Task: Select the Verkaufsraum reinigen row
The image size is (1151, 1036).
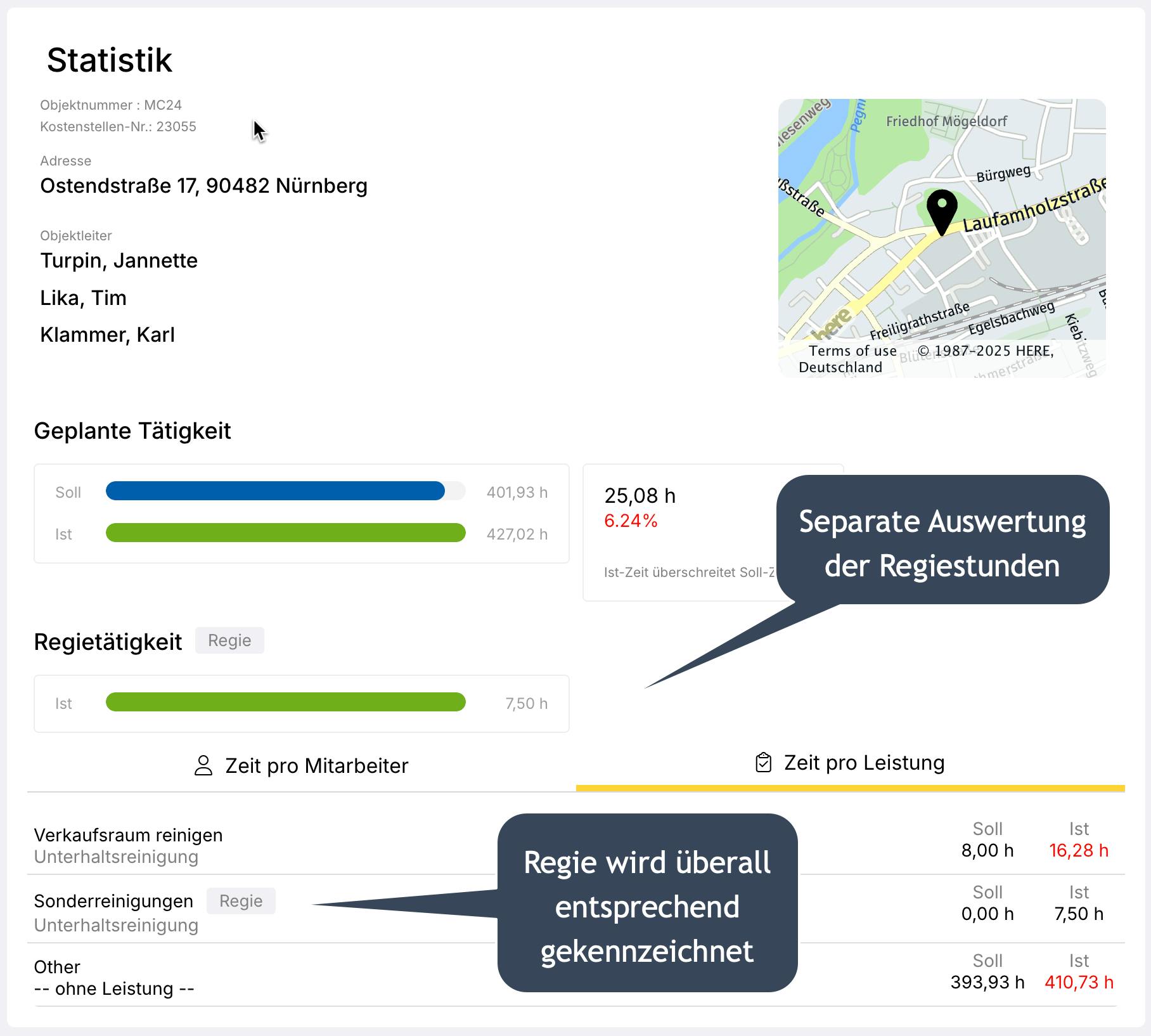Action: (129, 836)
